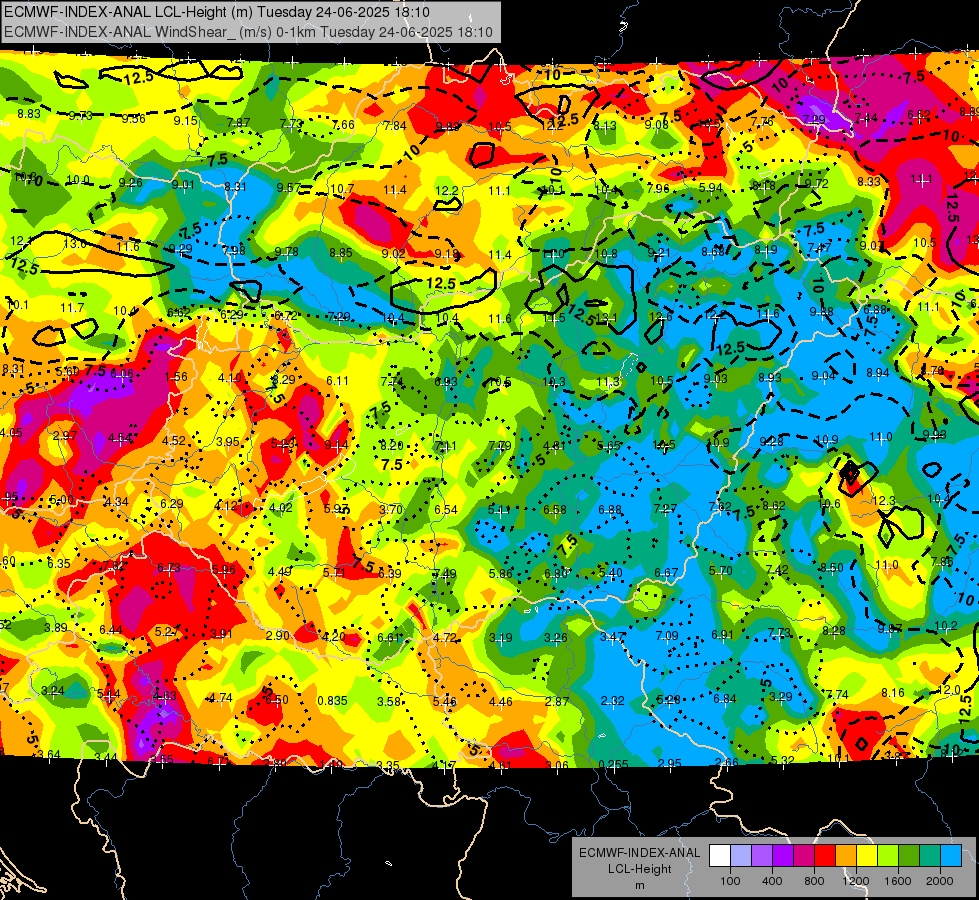This screenshot has width=979, height=900.
Task: Click the grid value 10.7
Action: coord(342,189)
